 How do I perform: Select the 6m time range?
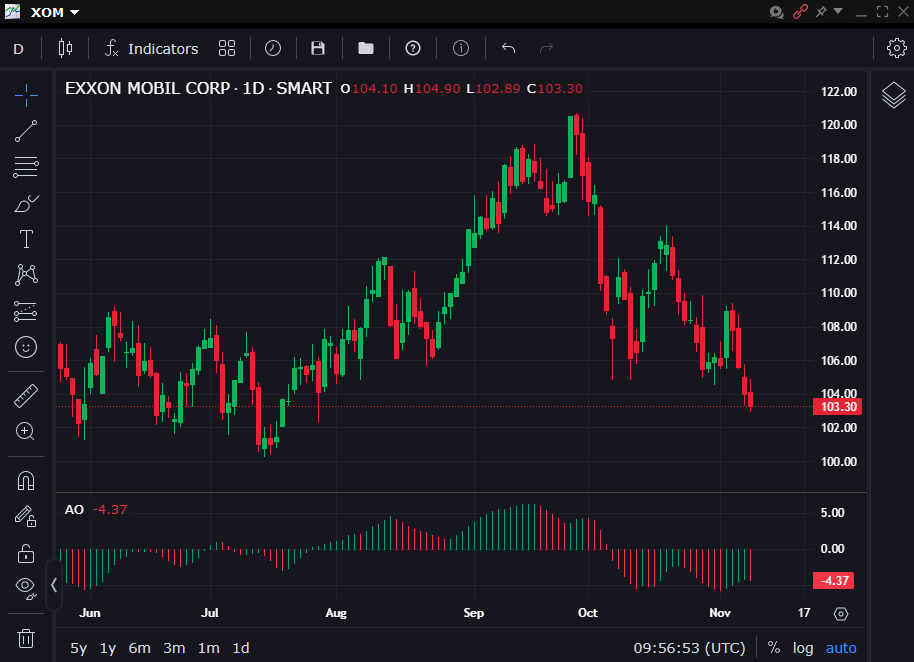point(140,648)
